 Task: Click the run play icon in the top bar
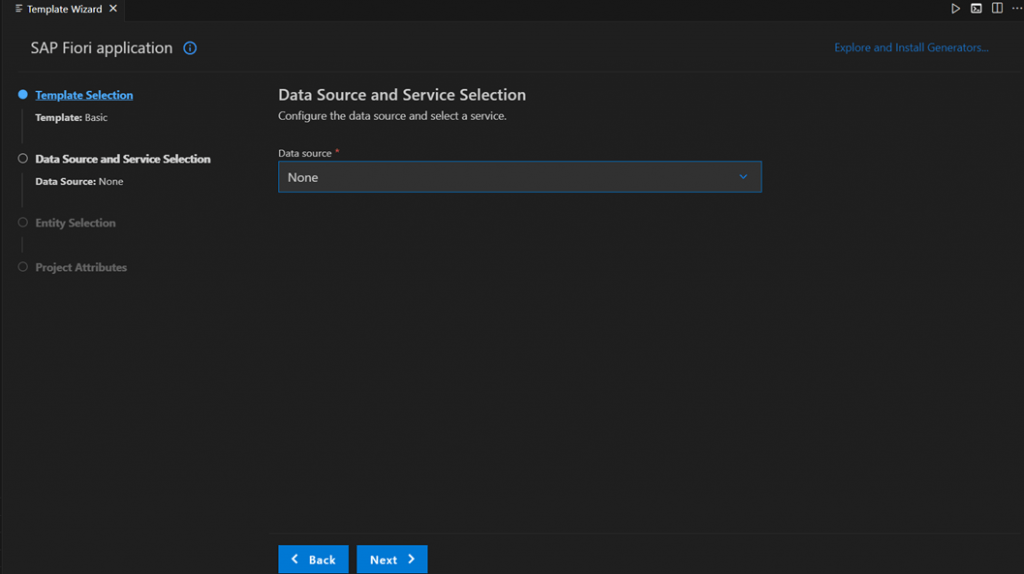(x=955, y=8)
